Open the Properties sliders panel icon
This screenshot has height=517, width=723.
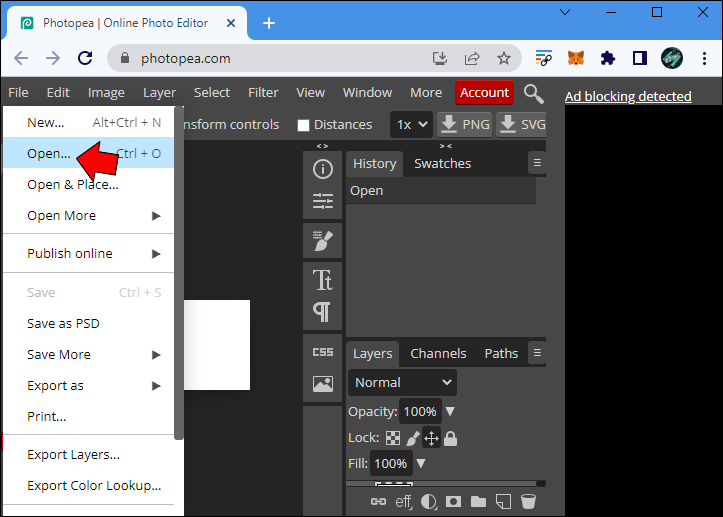(x=322, y=201)
